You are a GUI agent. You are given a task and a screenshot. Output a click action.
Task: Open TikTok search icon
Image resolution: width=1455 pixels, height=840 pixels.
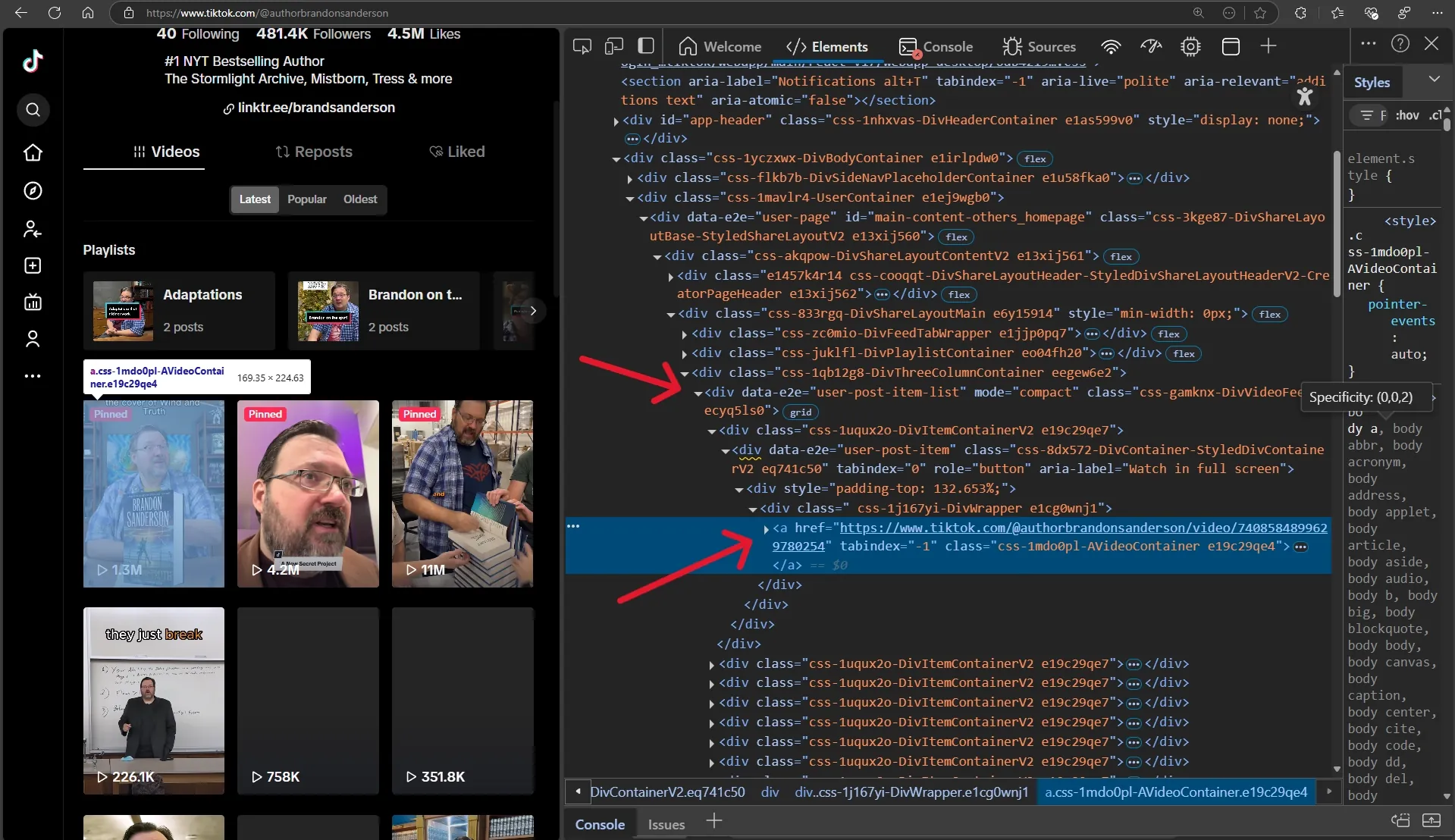(x=33, y=111)
